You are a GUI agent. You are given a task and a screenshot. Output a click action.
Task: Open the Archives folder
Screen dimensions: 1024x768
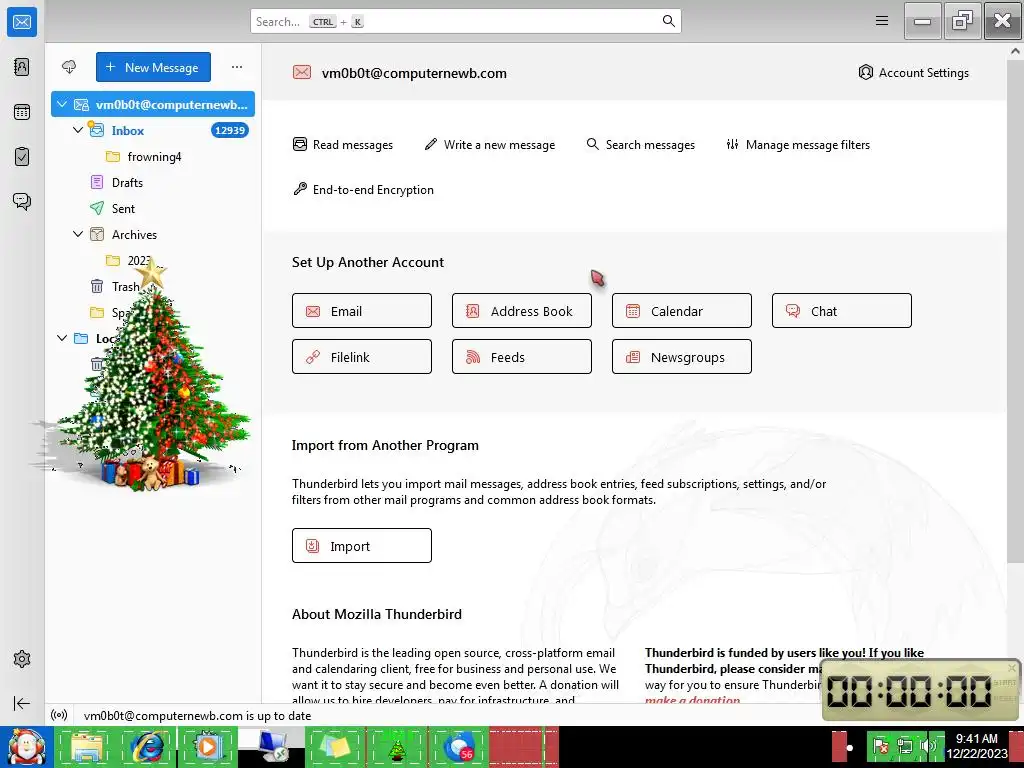click(153, 234)
